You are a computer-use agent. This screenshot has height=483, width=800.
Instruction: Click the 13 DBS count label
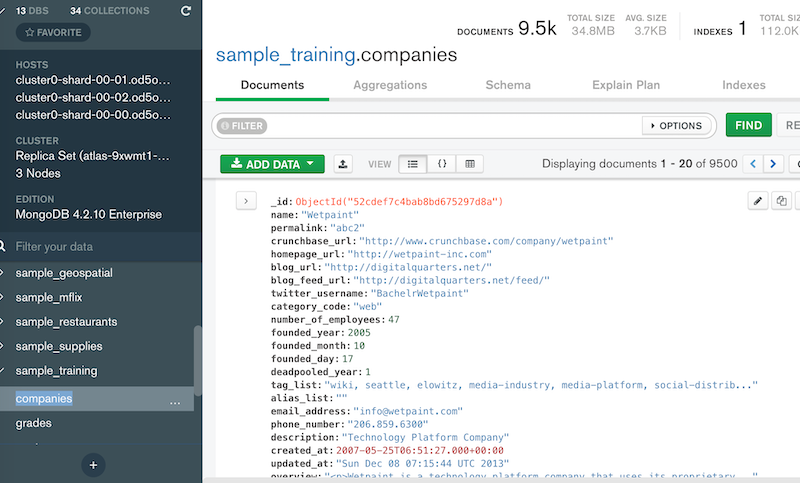pos(32,11)
